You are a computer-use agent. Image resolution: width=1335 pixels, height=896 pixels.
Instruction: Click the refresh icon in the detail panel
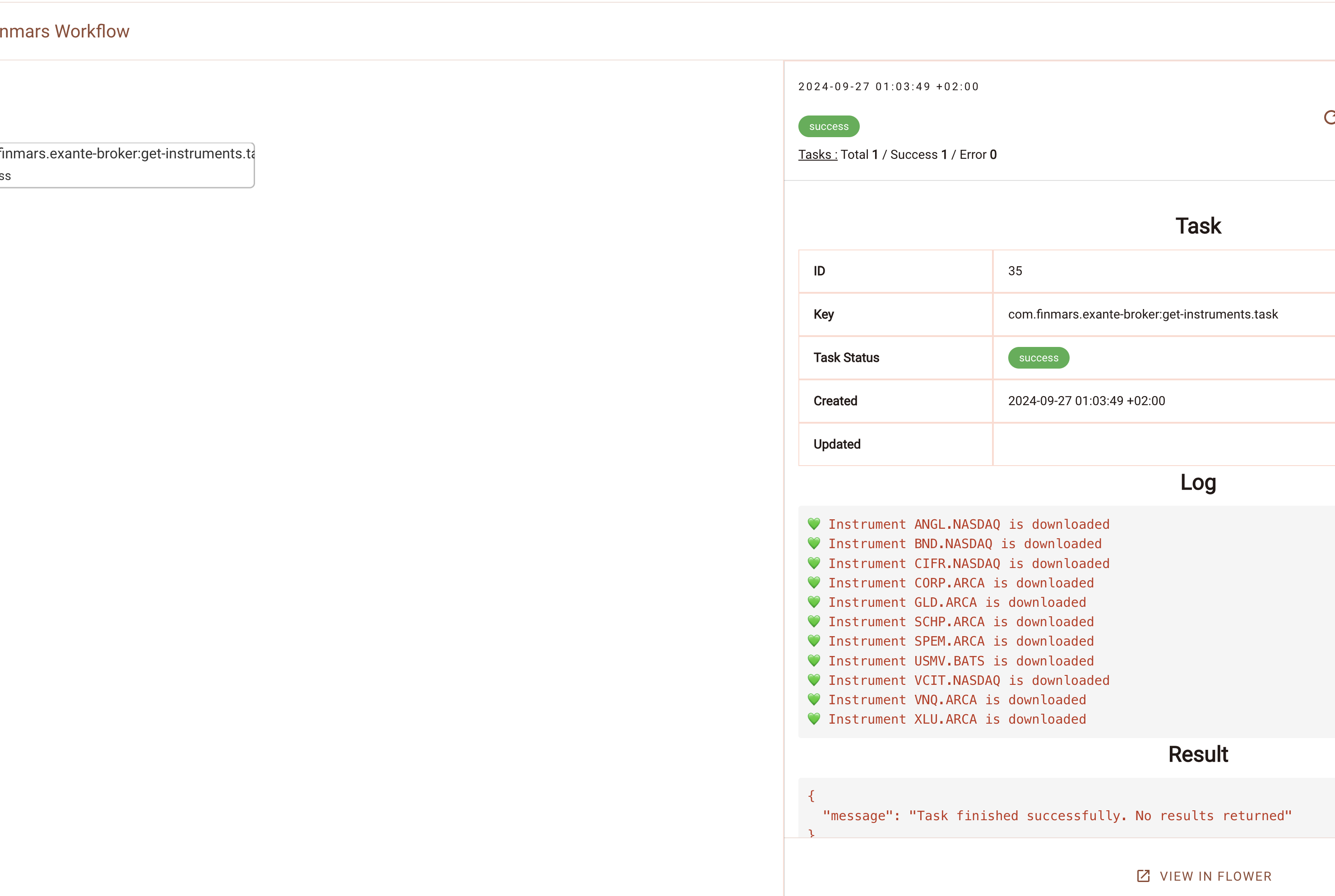click(x=1329, y=117)
